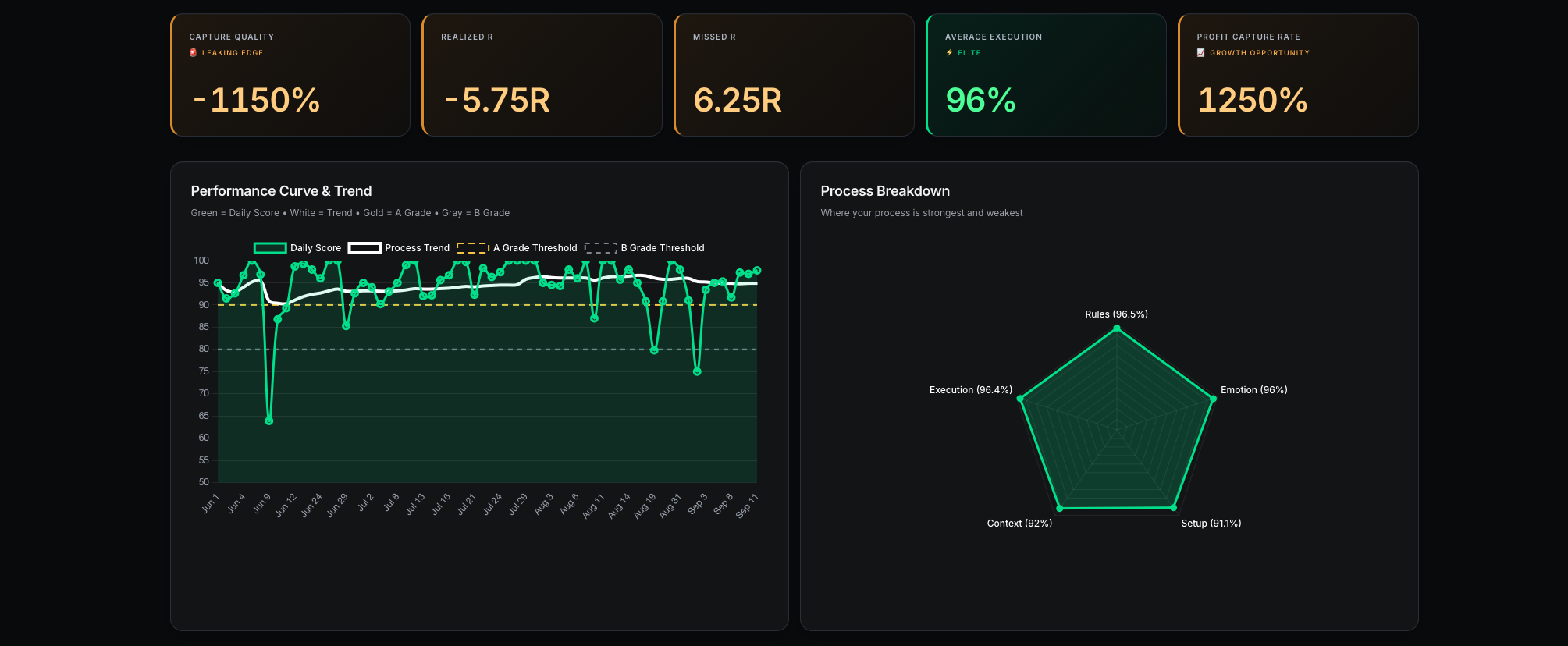Click the Execution (96.4%) radar label
Viewport: 1568px width, 646px height.
coord(971,390)
